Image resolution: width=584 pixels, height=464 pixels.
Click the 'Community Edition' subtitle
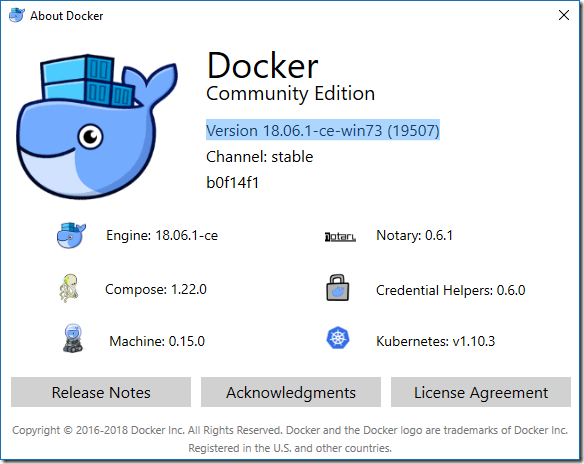click(x=291, y=93)
